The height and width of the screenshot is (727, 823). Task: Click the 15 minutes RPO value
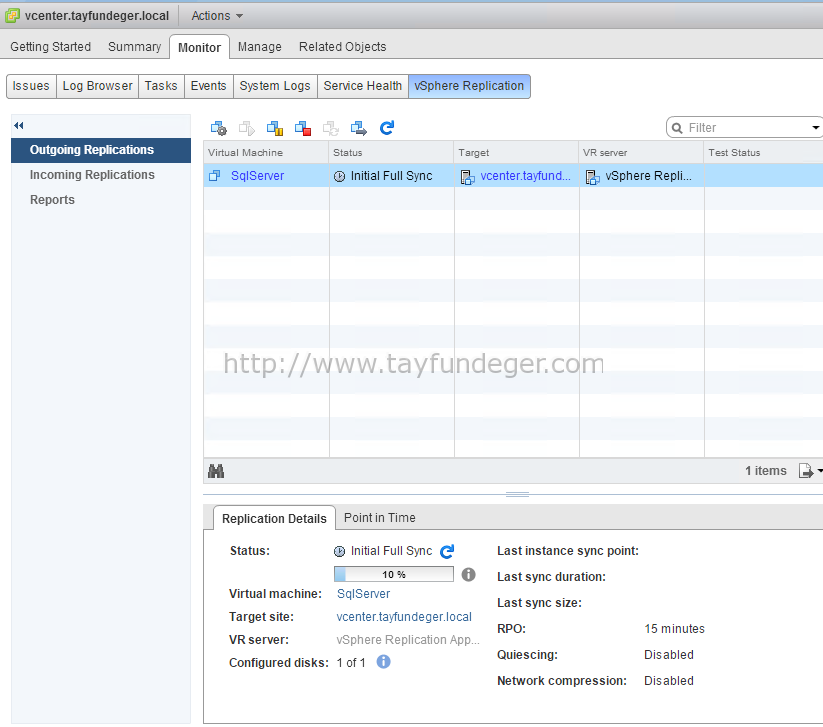tap(674, 629)
